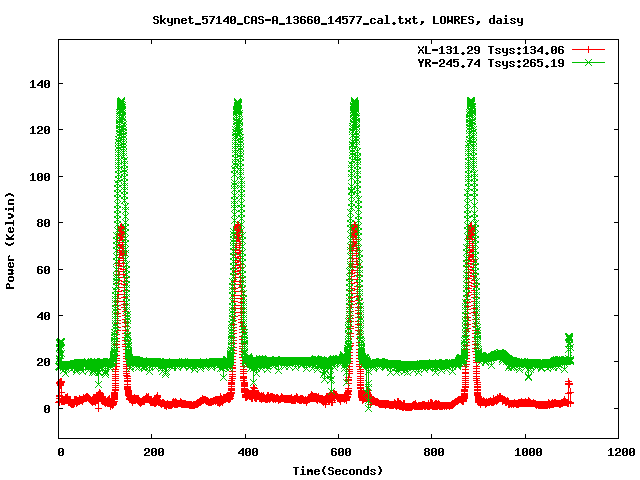Select legend entry YR-245.74 Tsys:265.19
Image resolution: width=640 pixels, height=480 pixels.
[491, 63]
